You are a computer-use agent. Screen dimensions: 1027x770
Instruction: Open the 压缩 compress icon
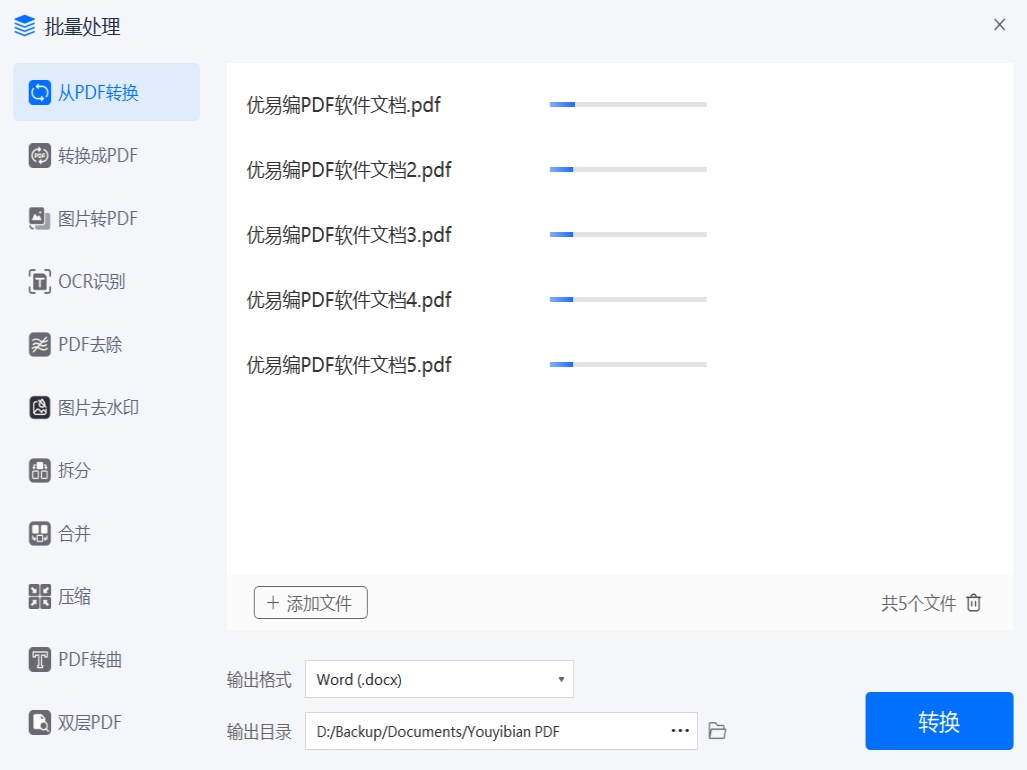tap(40, 597)
